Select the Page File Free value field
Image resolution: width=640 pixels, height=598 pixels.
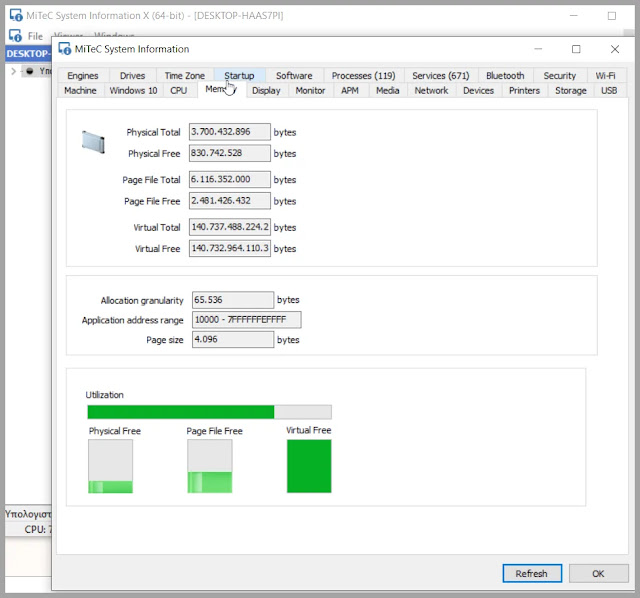[x=229, y=201]
